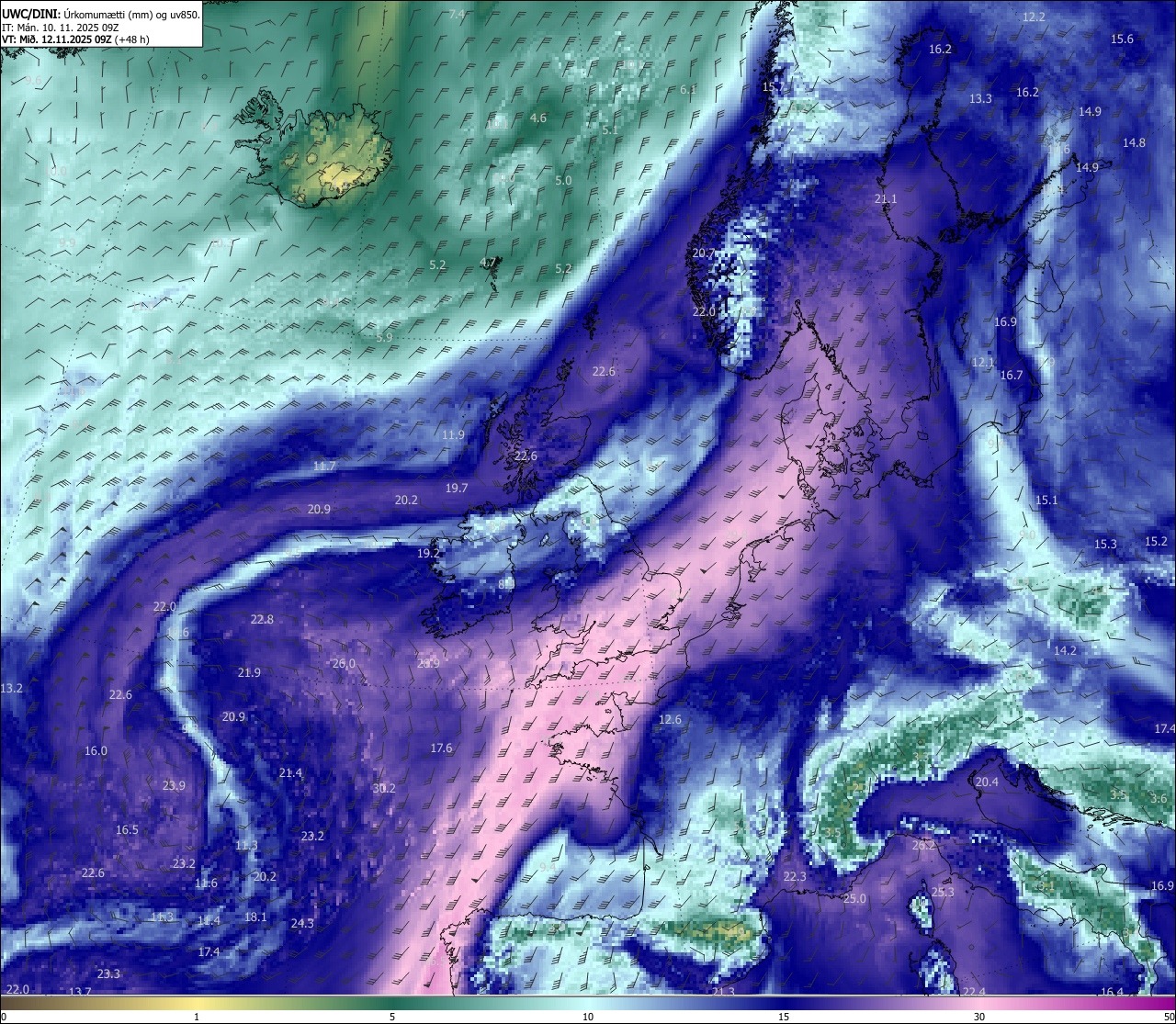Click the value label 4.6
This screenshot has height=1024, width=1176.
pyautogui.click(x=538, y=118)
